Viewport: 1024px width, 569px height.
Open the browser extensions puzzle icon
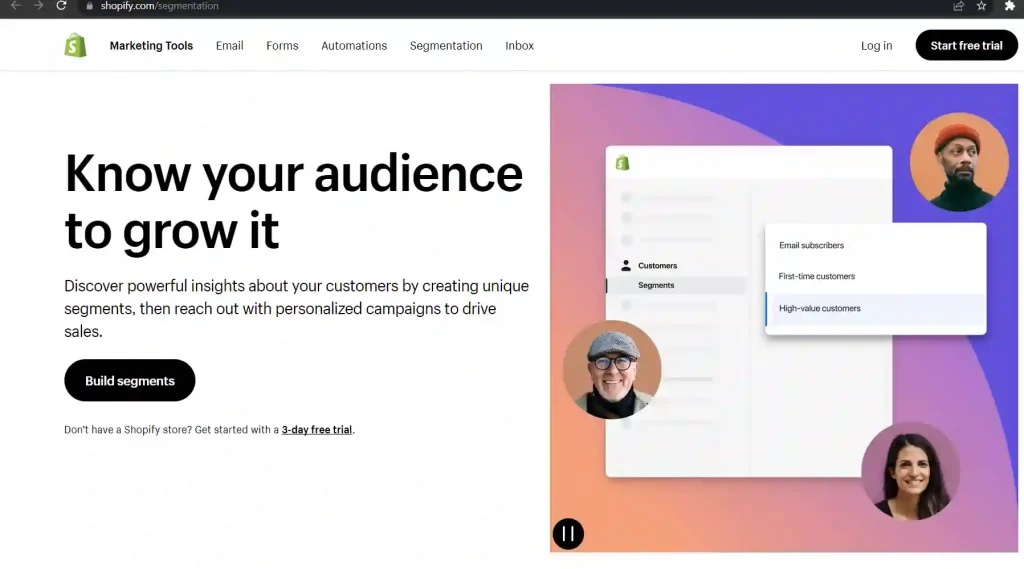click(x=1010, y=6)
